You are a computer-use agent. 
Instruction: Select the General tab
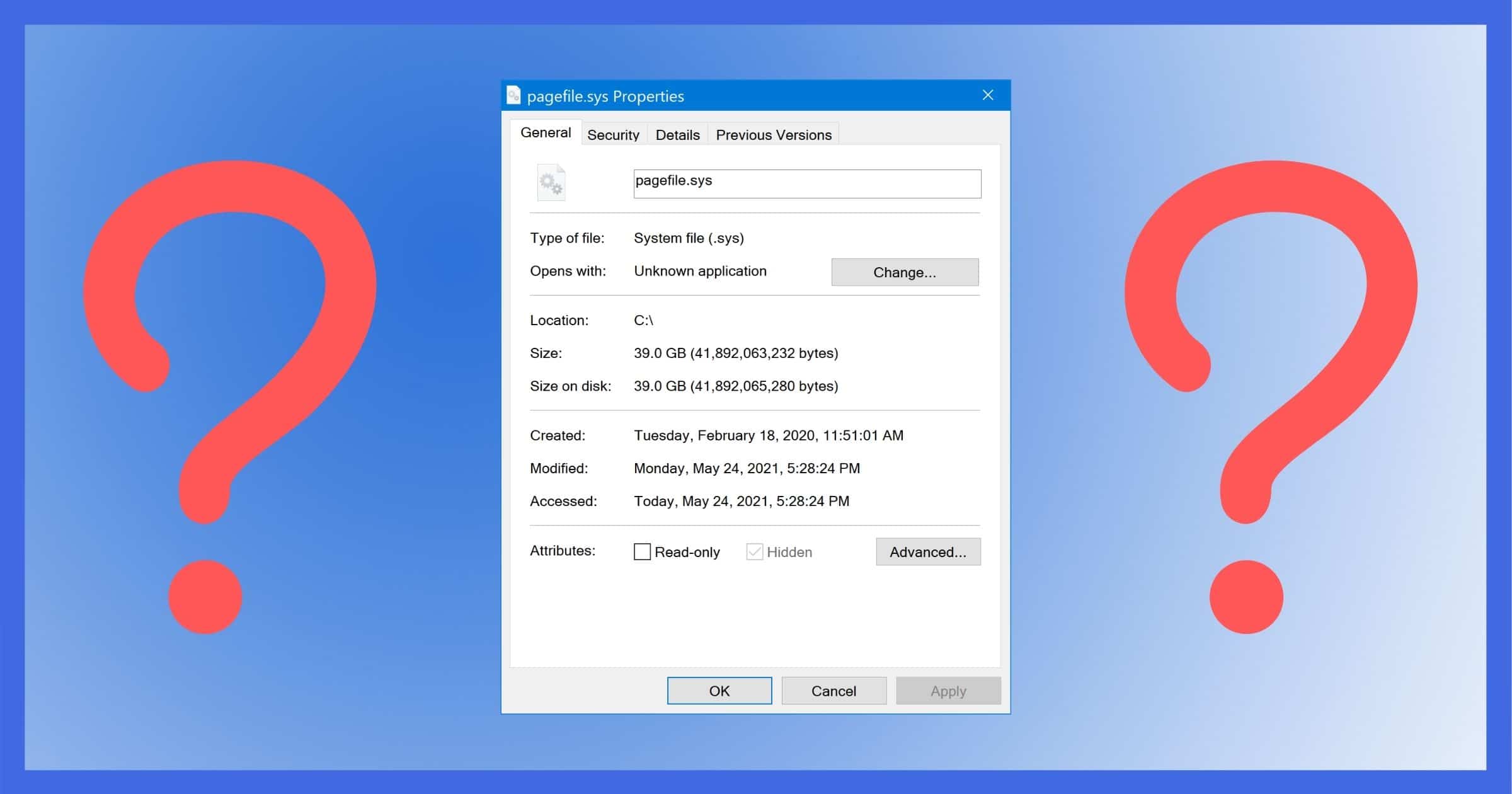point(546,132)
